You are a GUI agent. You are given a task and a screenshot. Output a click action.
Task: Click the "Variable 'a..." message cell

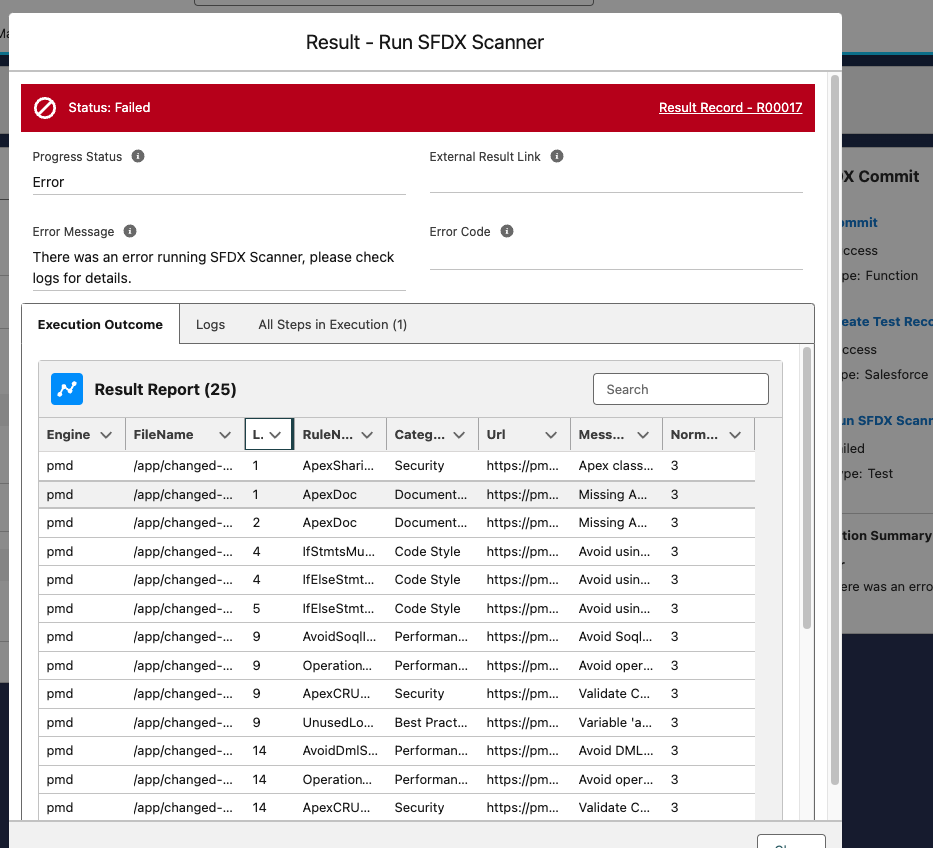[615, 722]
